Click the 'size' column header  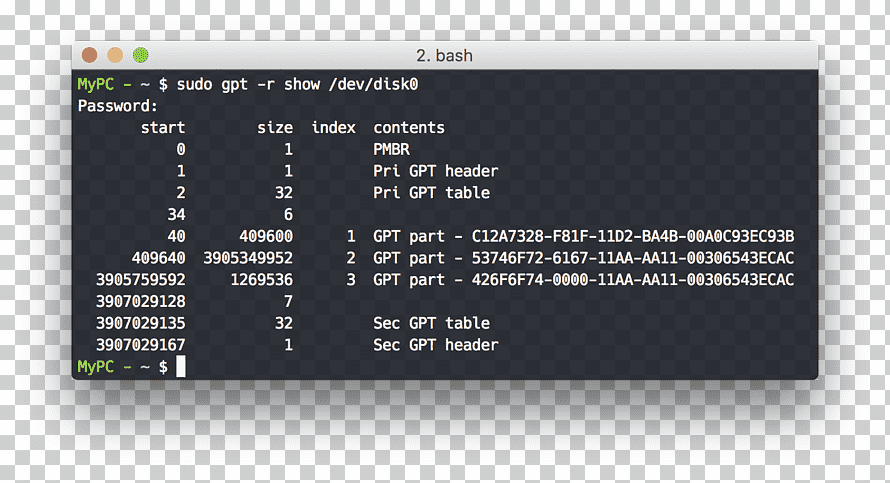(275, 128)
